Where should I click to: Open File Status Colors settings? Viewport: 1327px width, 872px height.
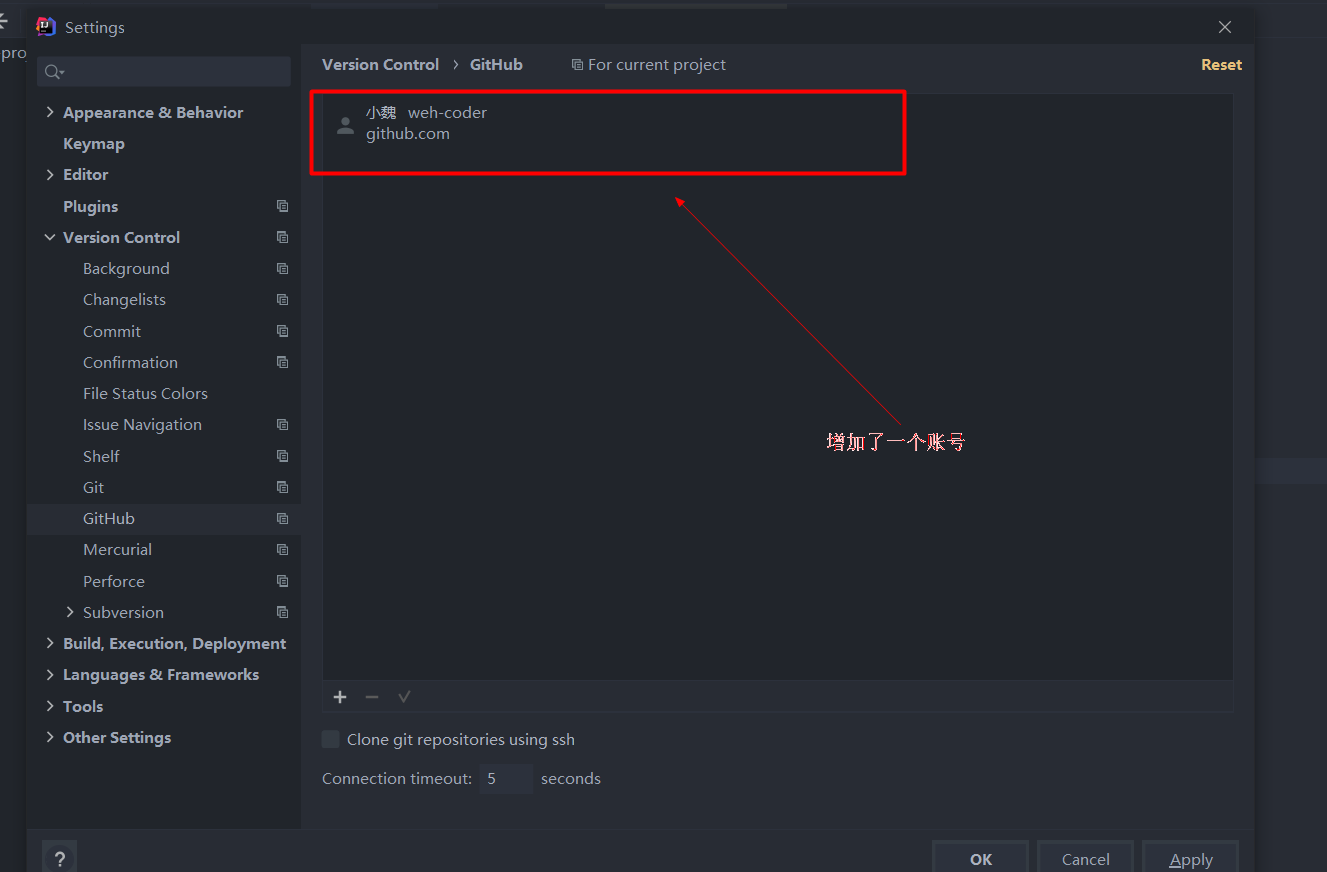(145, 393)
